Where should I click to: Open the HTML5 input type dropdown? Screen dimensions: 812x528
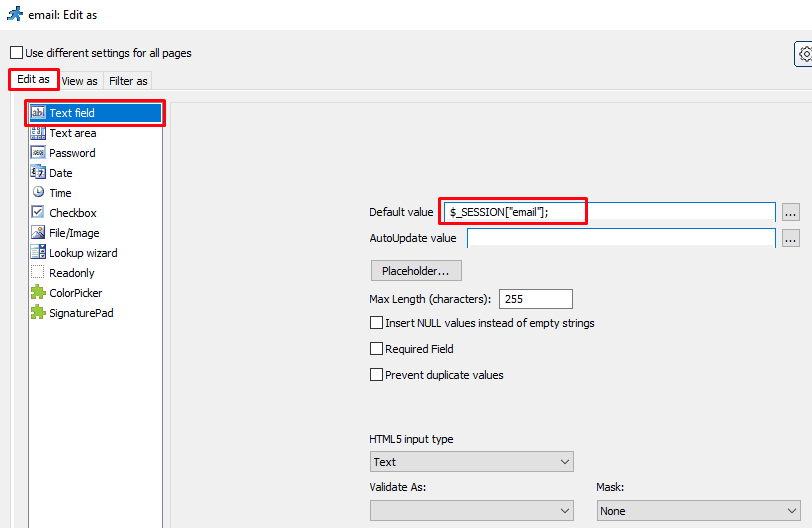471,462
